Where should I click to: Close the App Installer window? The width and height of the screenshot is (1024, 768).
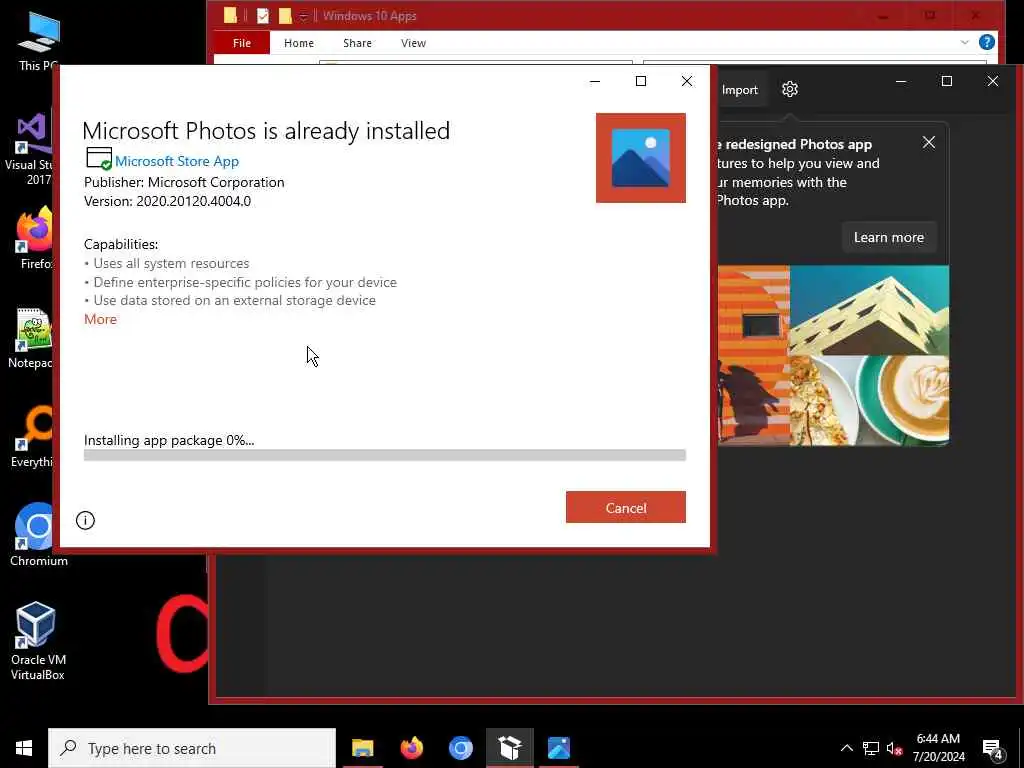(x=687, y=81)
